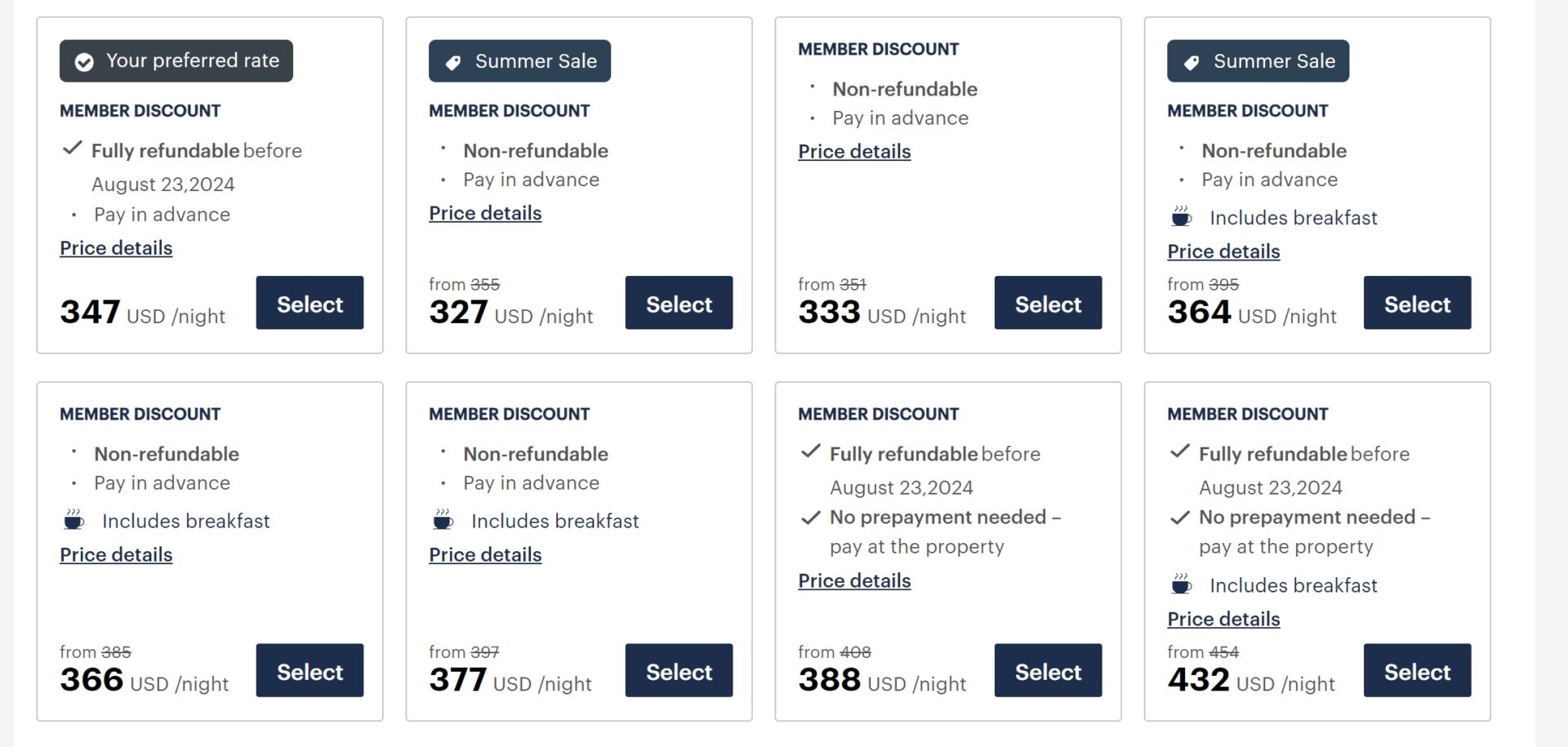Click the breakfast icon on the $366 card
1568x747 pixels.
pyautogui.click(x=73, y=520)
